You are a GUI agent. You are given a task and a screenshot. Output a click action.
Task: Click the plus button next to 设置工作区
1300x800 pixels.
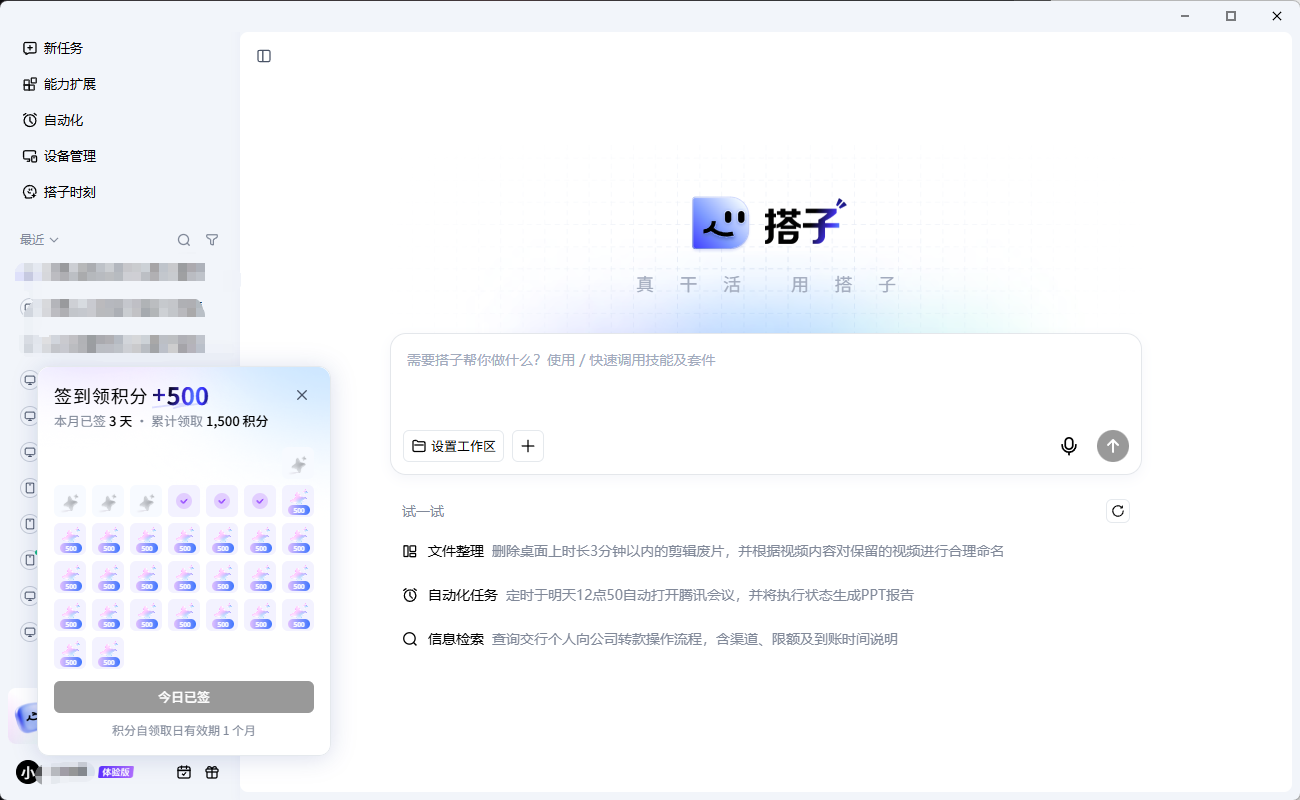tap(528, 446)
